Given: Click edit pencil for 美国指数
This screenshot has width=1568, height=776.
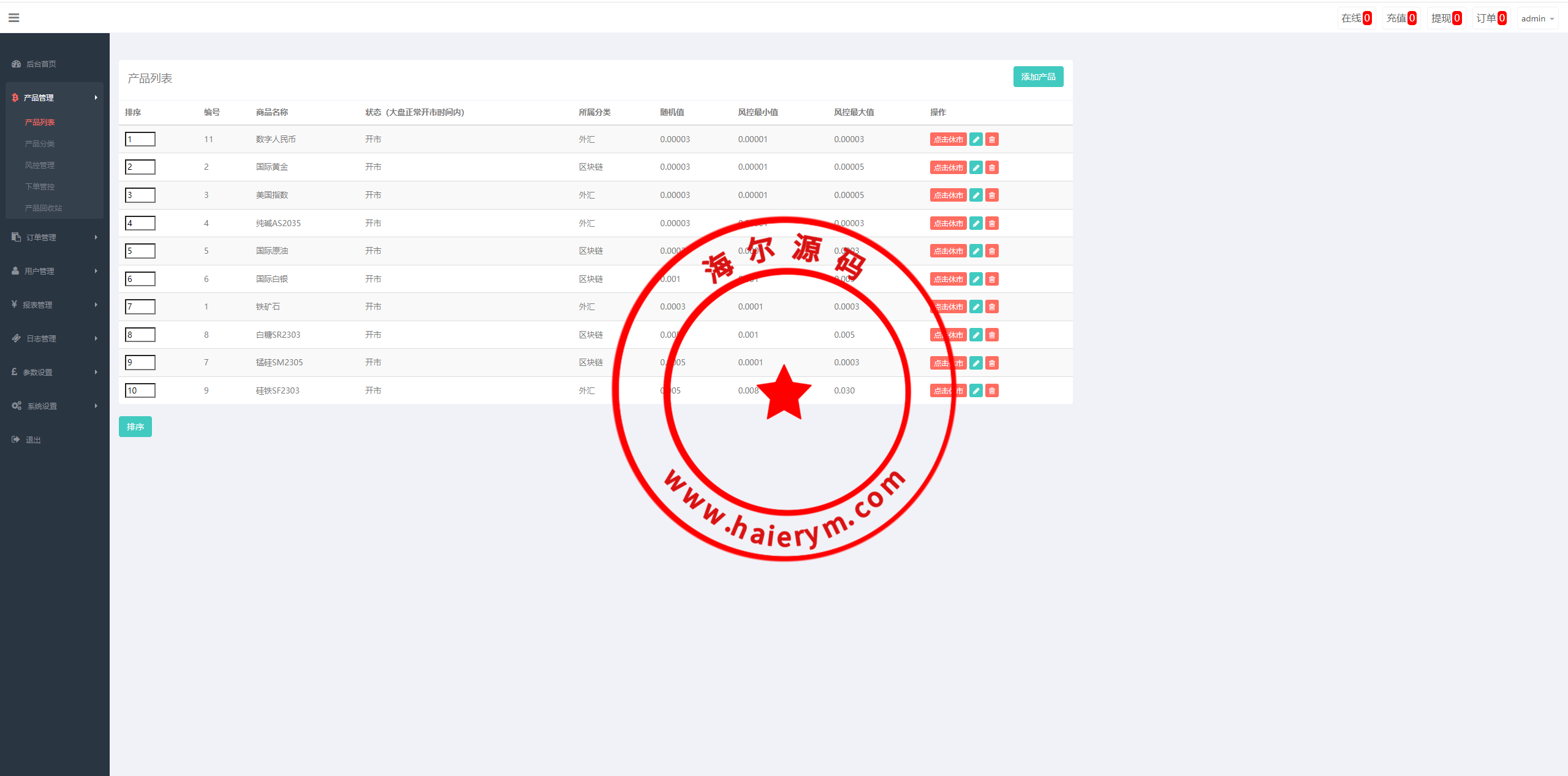Looking at the screenshot, I should point(976,196).
